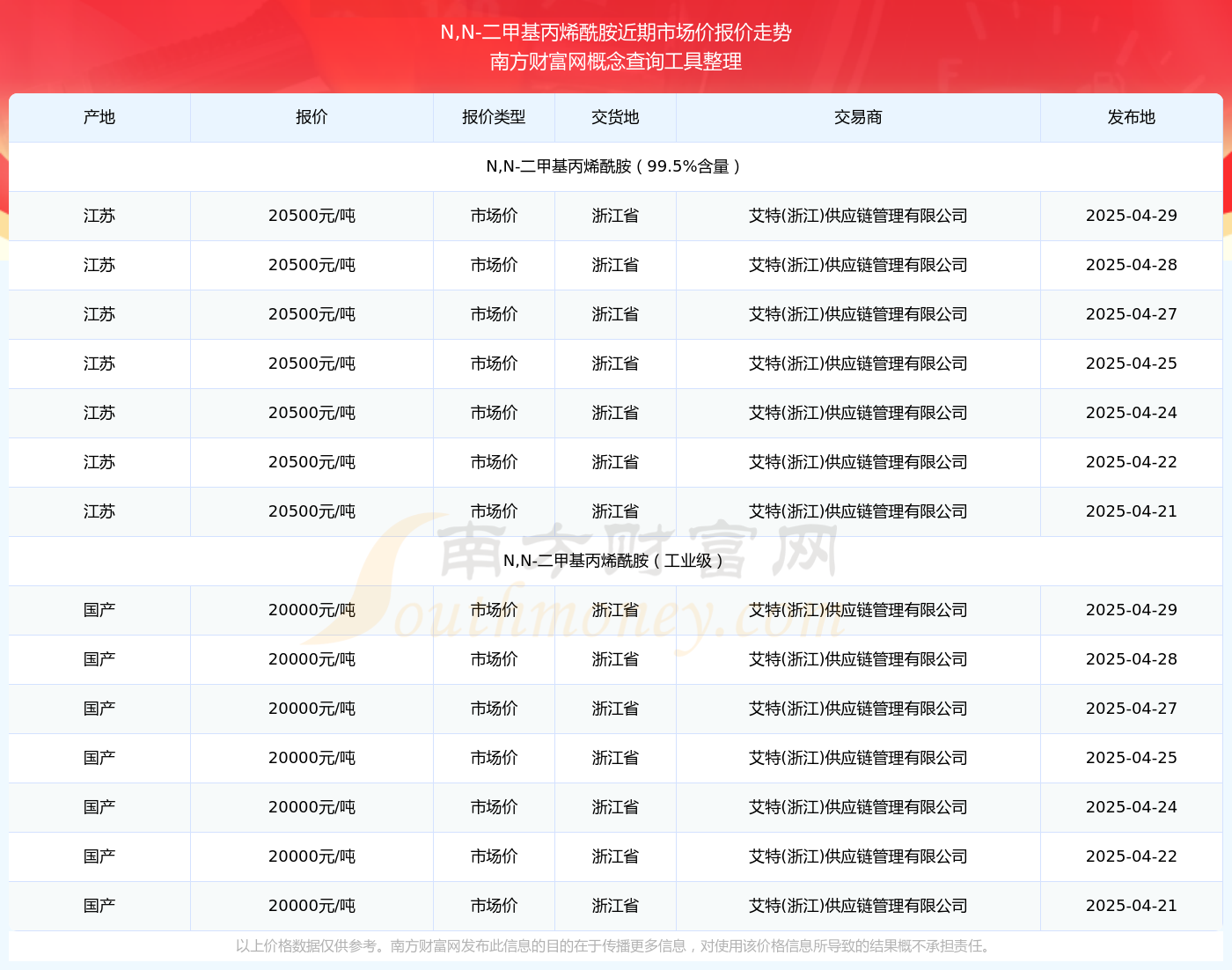This screenshot has width=1232, height=970.
Task: Click 20000元/吨 in the 2025-04-27 row
Action: point(312,709)
